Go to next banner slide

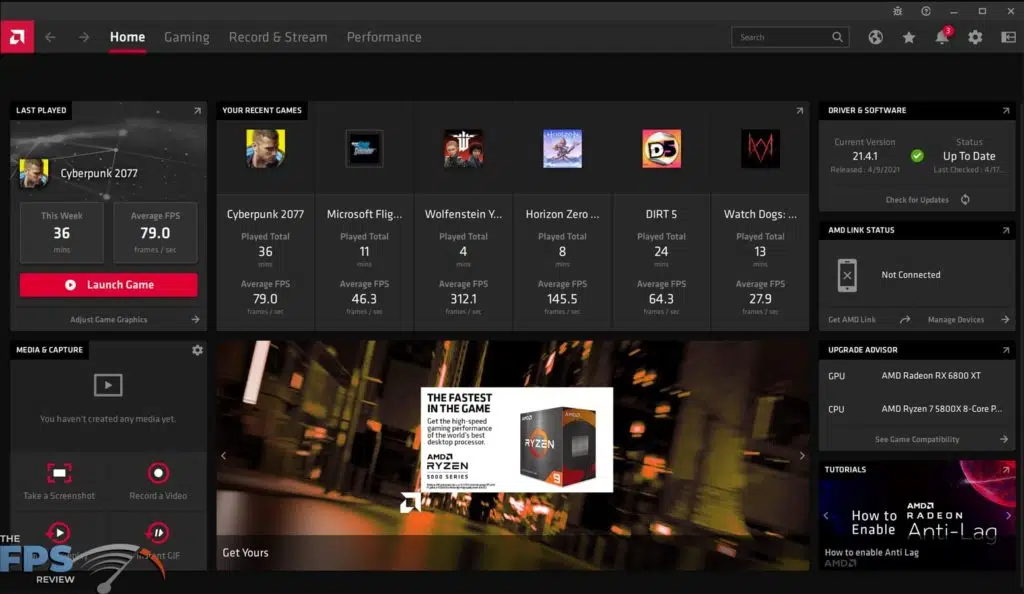(x=802, y=456)
